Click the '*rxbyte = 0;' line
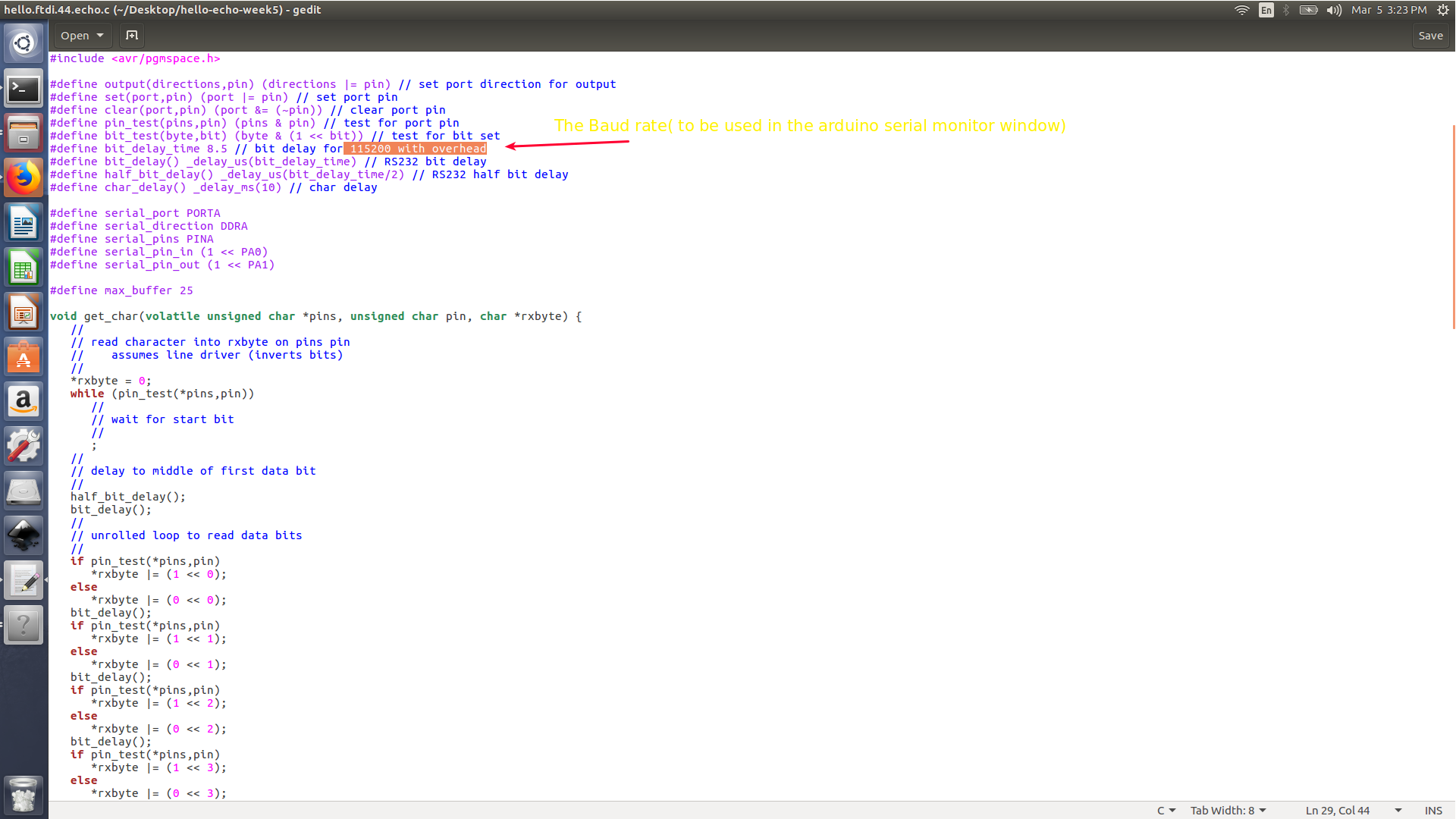The height and width of the screenshot is (819, 1456). (111, 381)
